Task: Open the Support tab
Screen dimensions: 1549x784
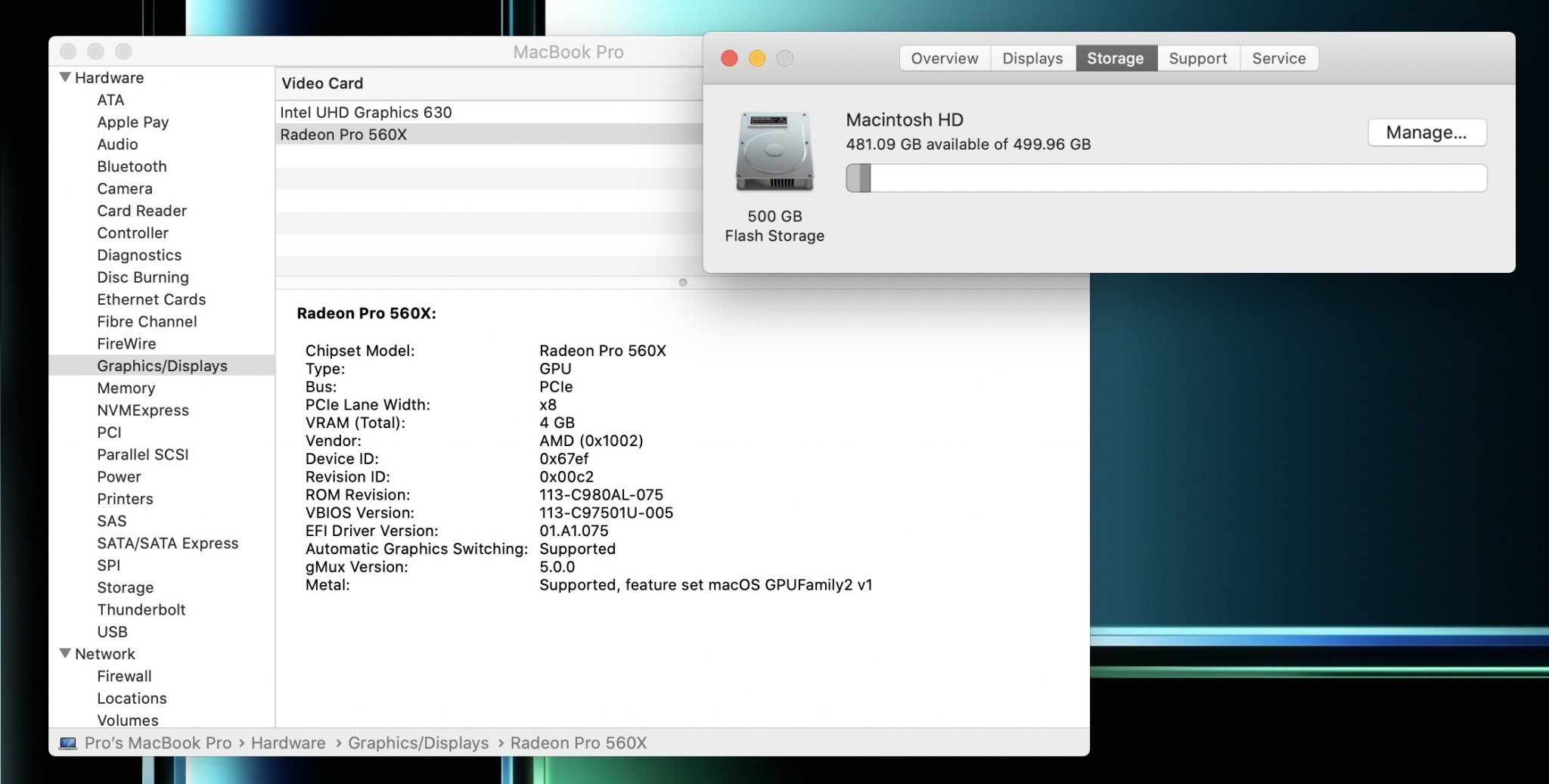Action: click(x=1198, y=58)
